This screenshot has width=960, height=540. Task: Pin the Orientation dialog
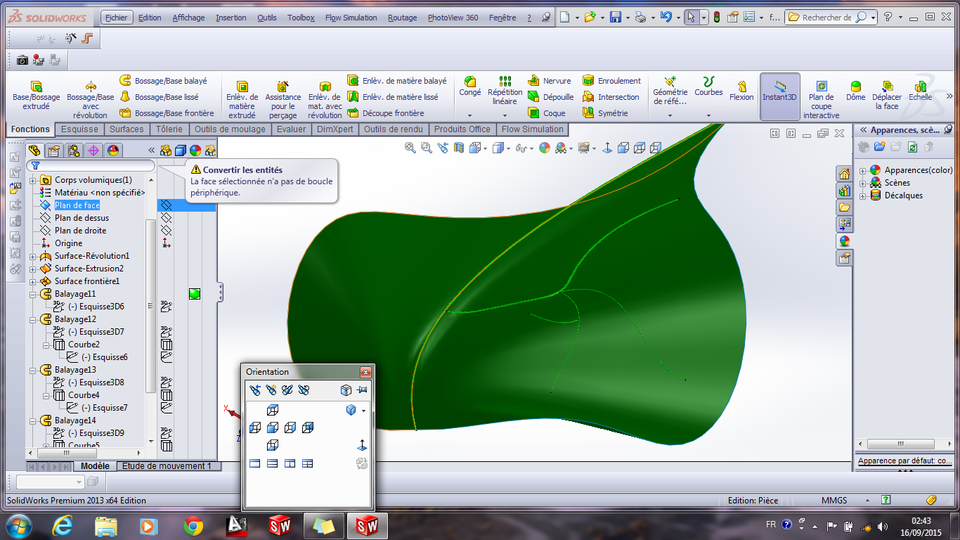[362, 390]
